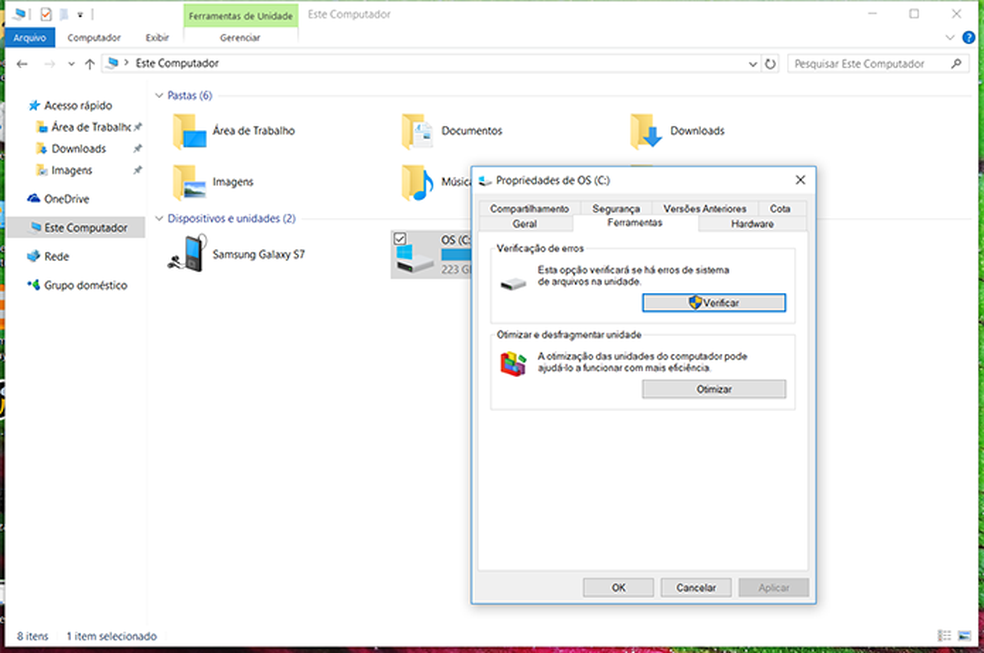Click the Este Computador icon in address bar
The image size is (984, 653).
[x=112, y=63]
